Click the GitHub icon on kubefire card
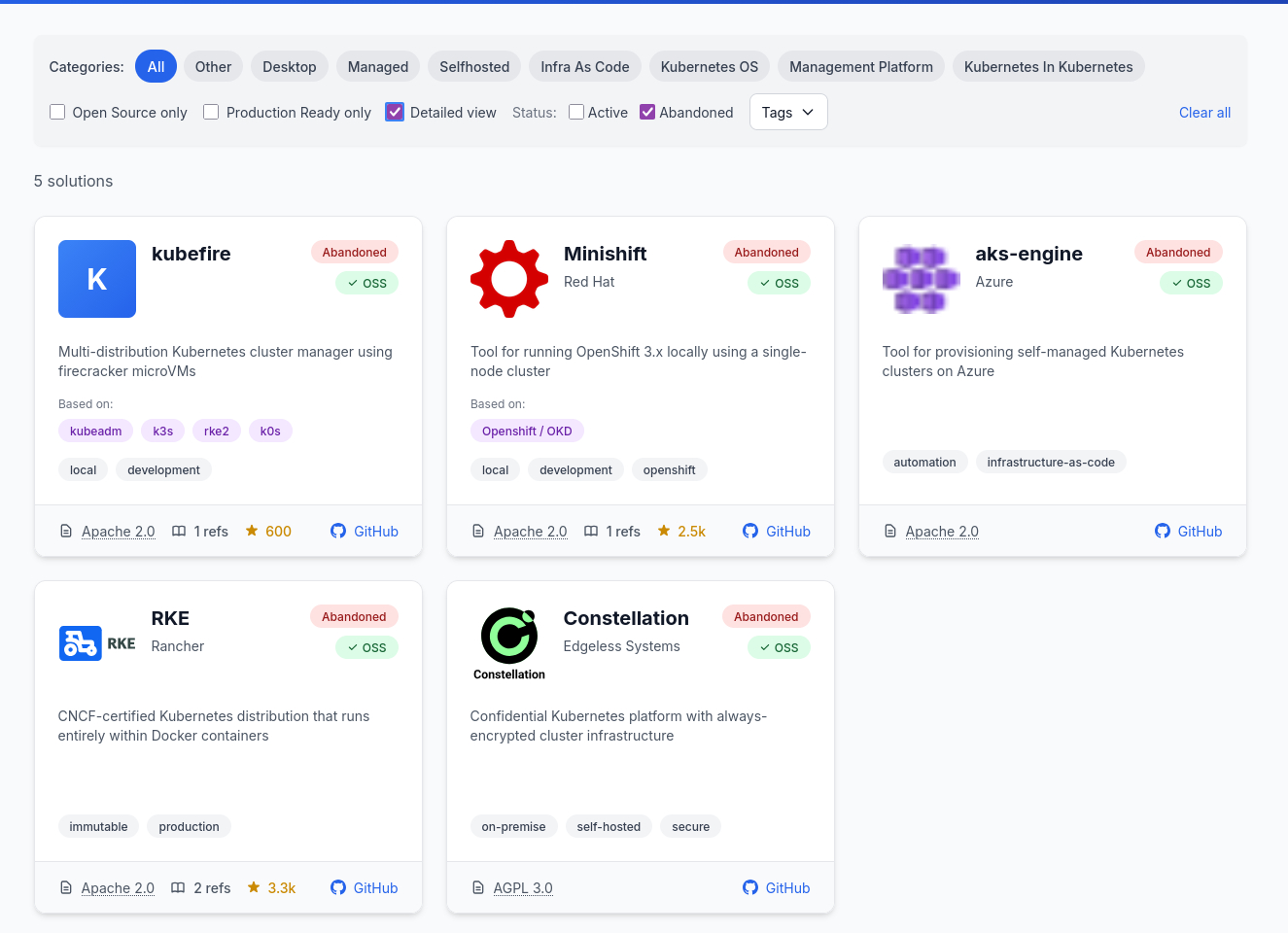The width and height of the screenshot is (1288, 933). (x=338, y=532)
